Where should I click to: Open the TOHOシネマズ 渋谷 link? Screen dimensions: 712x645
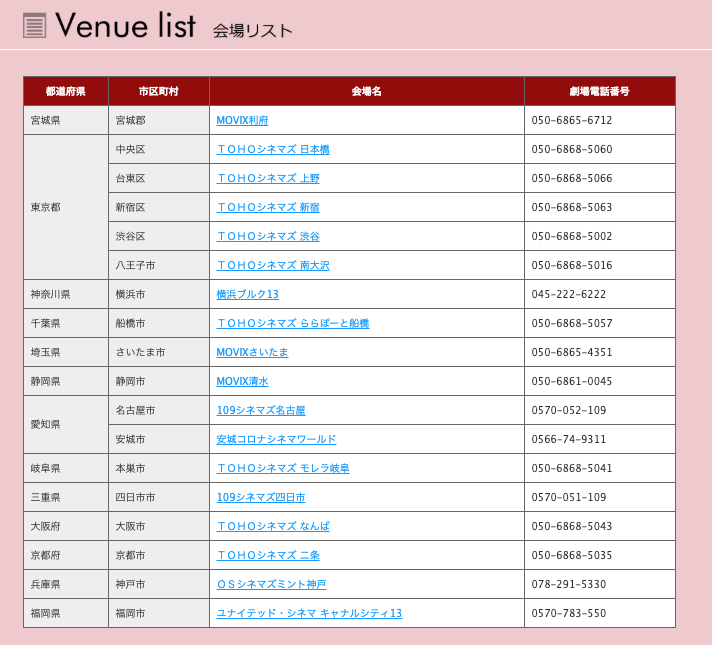point(268,236)
